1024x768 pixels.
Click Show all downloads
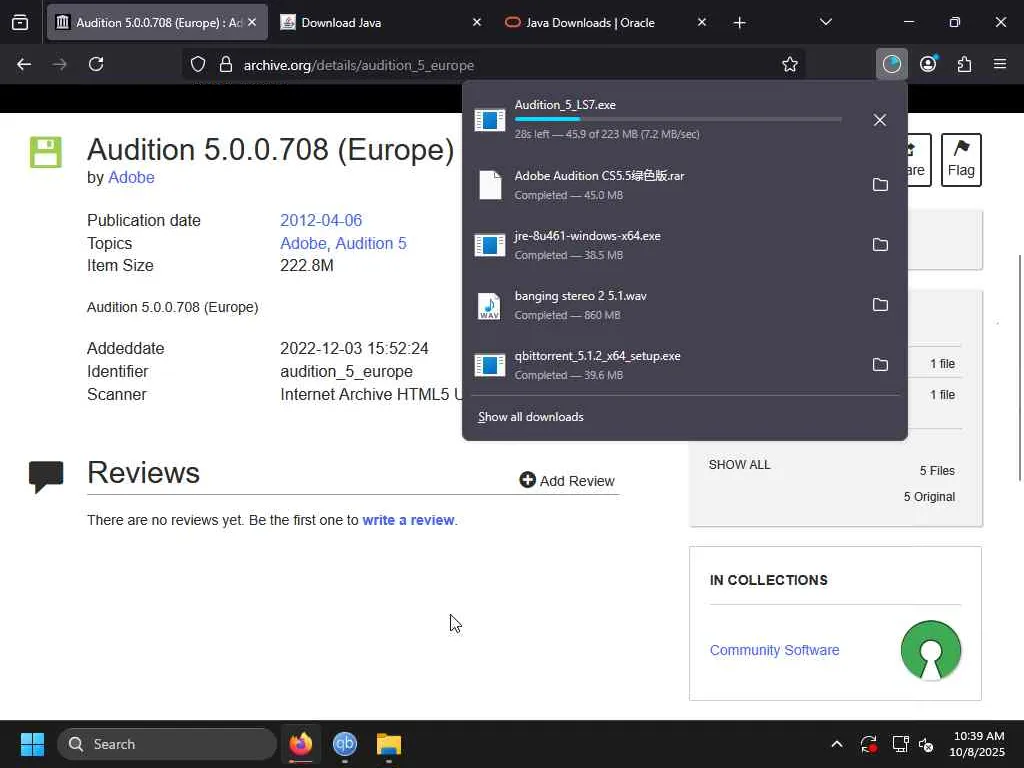click(530, 417)
